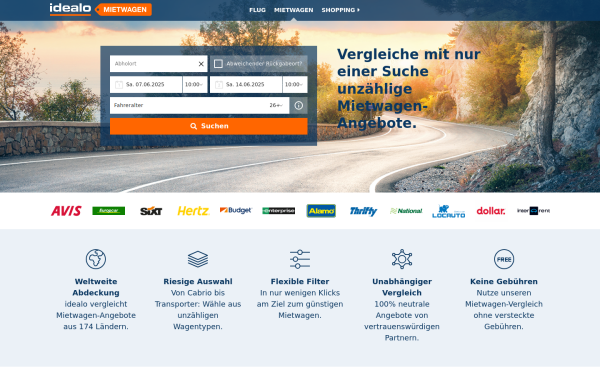Viewport: 600px width, 375px height.
Task: Enable abweichender Rückgabeort checkbox
Action: click(x=218, y=64)
